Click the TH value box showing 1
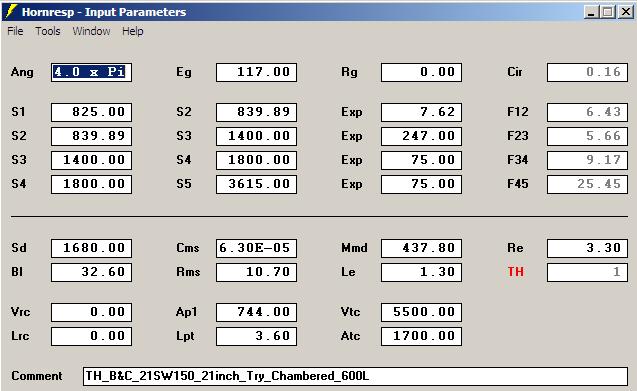637x391 pixels. 587,272
